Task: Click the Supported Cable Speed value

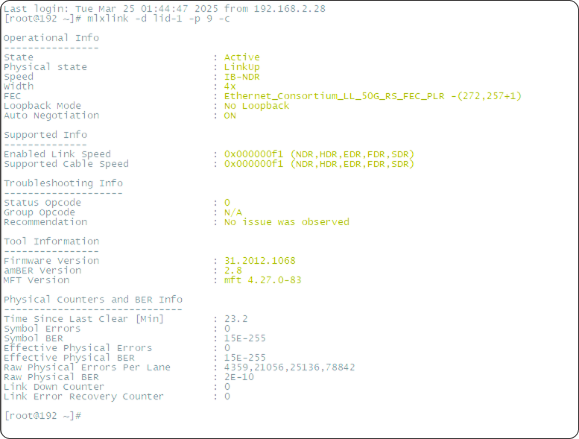Action: (x=319, y=164)
